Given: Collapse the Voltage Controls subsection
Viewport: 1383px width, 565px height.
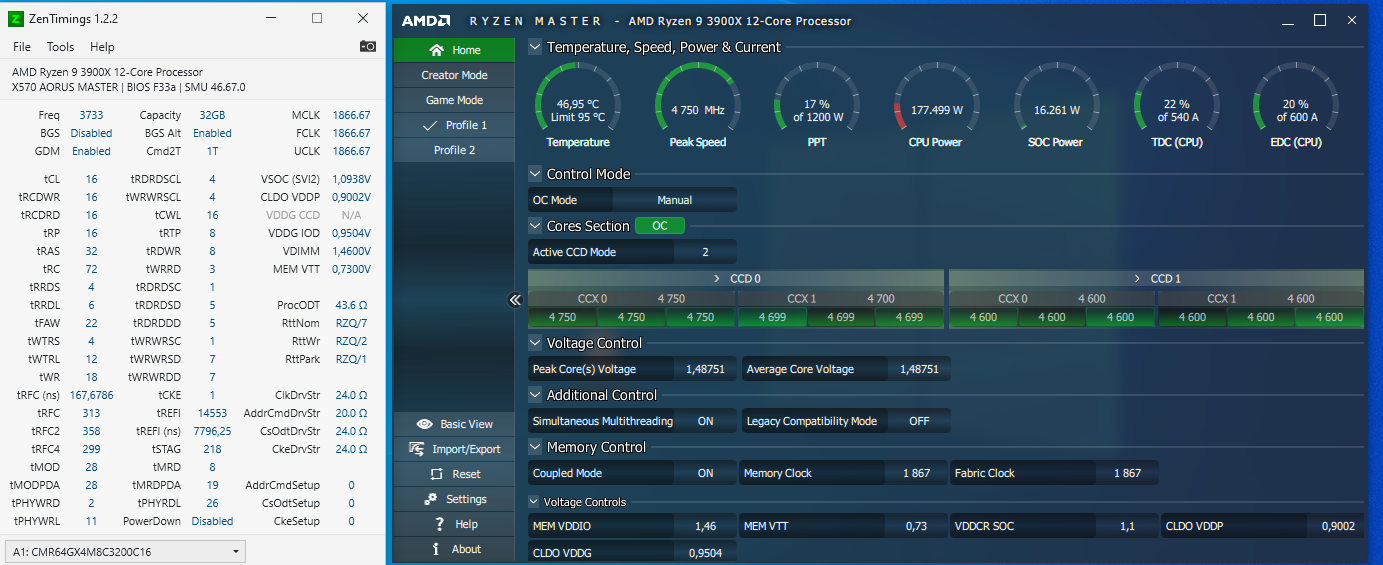Looking at the screenshot, I should tap(533, 502).
